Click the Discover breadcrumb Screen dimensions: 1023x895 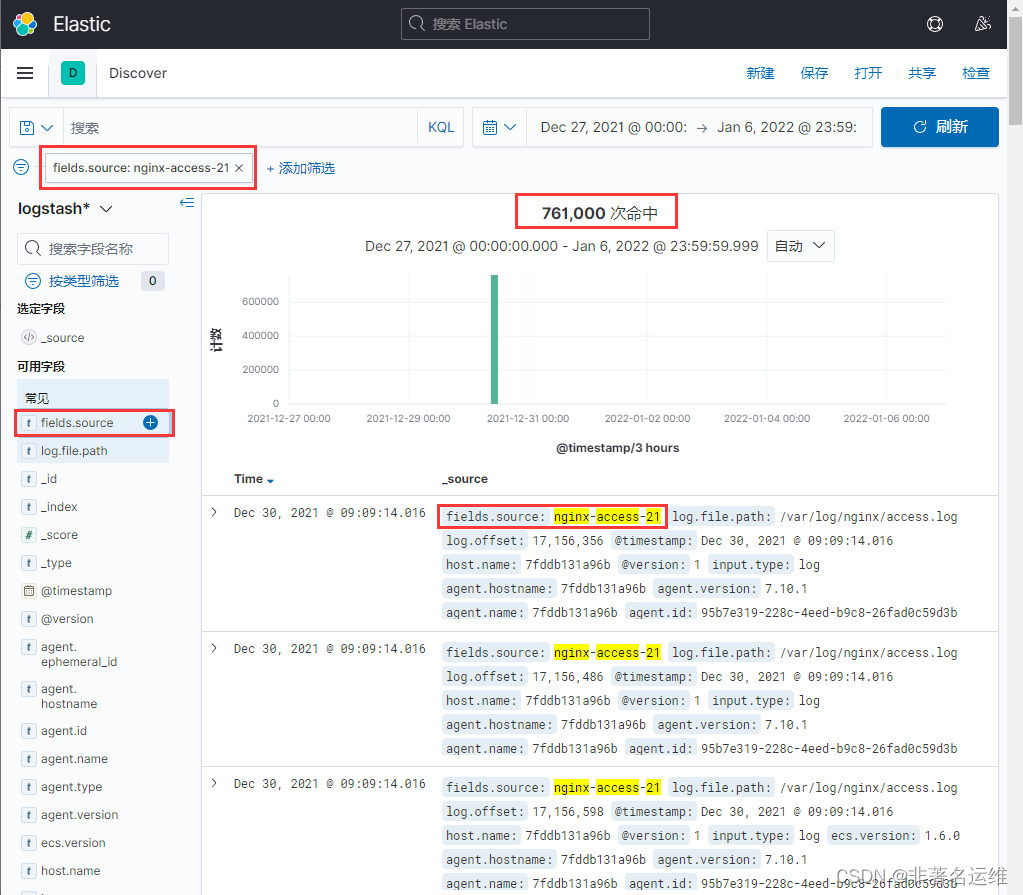(138, 73)
